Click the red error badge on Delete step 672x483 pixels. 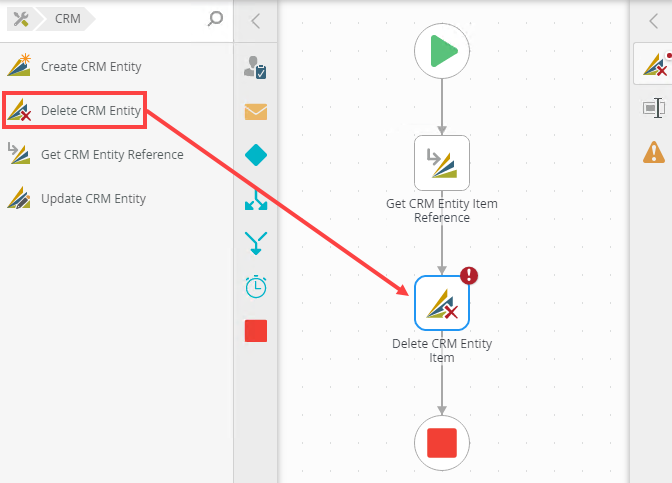469,276
